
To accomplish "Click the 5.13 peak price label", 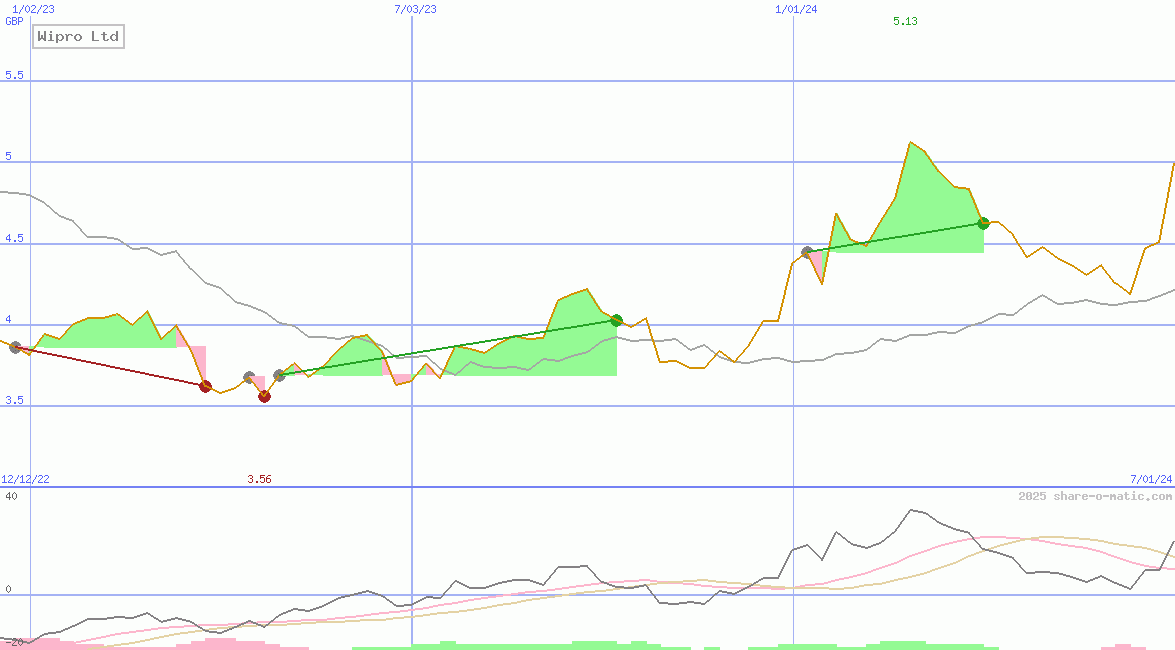I will [903, 21].
